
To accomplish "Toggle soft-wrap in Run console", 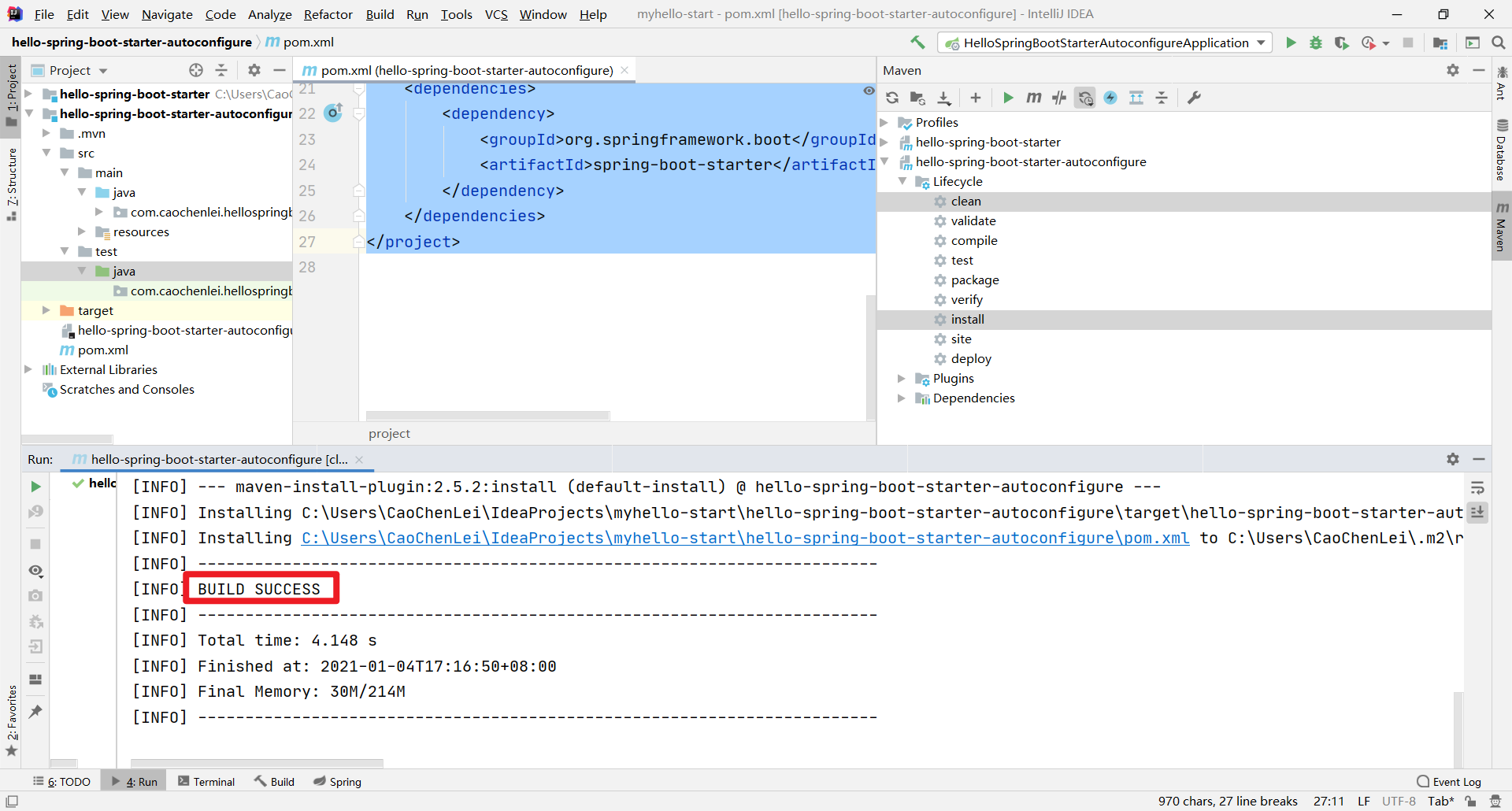I will (x=1478, y=488).
